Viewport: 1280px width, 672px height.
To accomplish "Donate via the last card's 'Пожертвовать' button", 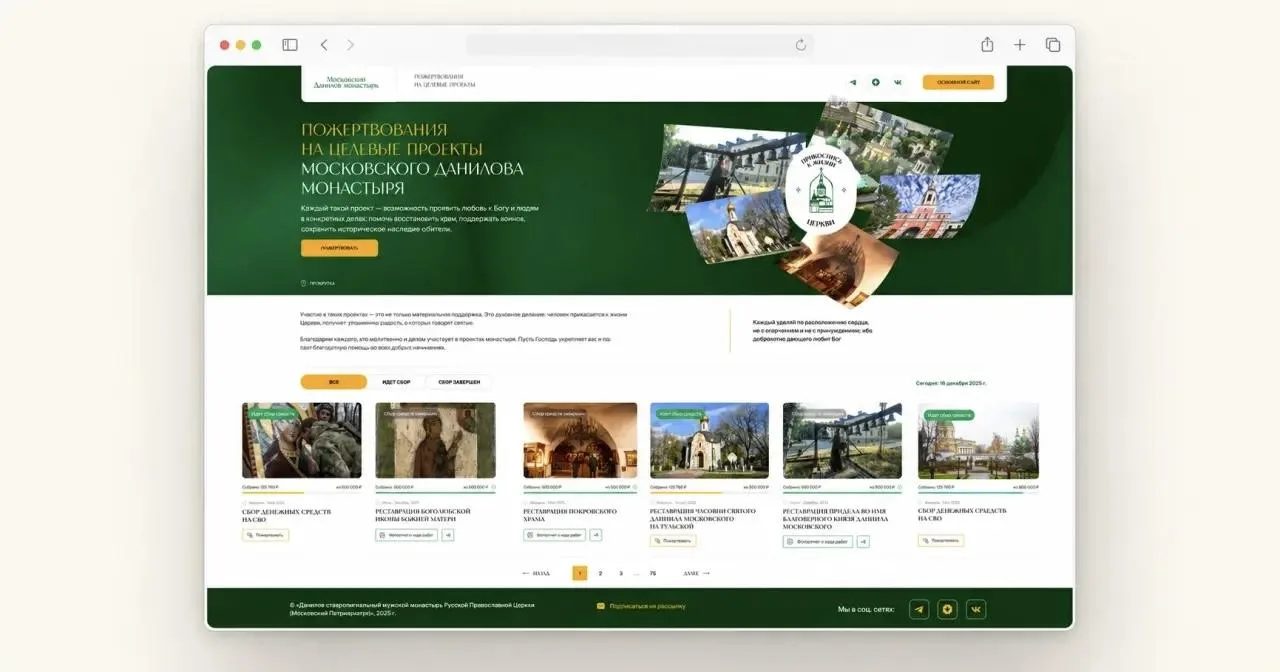I will pos(941,541).
